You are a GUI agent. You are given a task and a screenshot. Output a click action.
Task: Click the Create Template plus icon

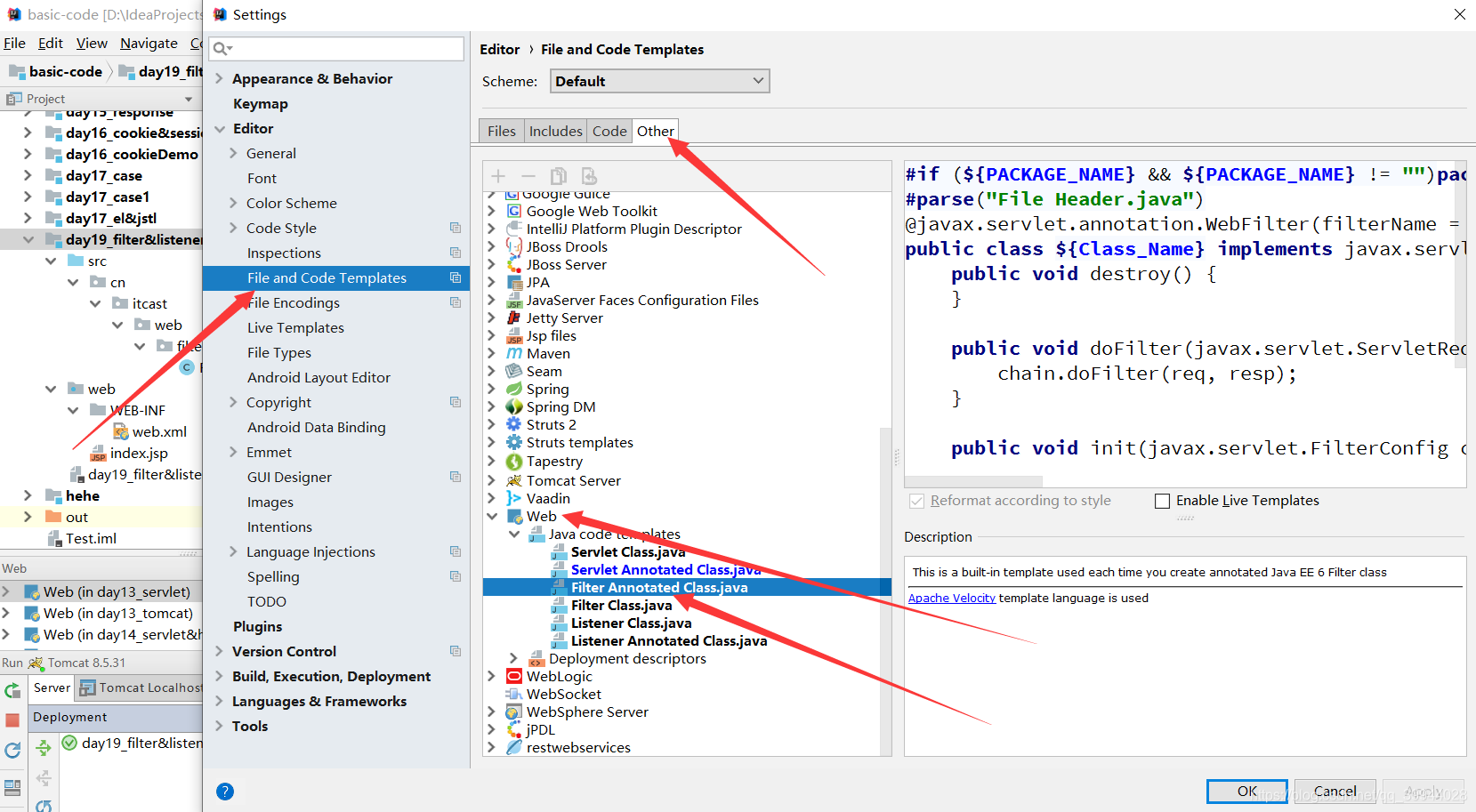coord(498,176)
